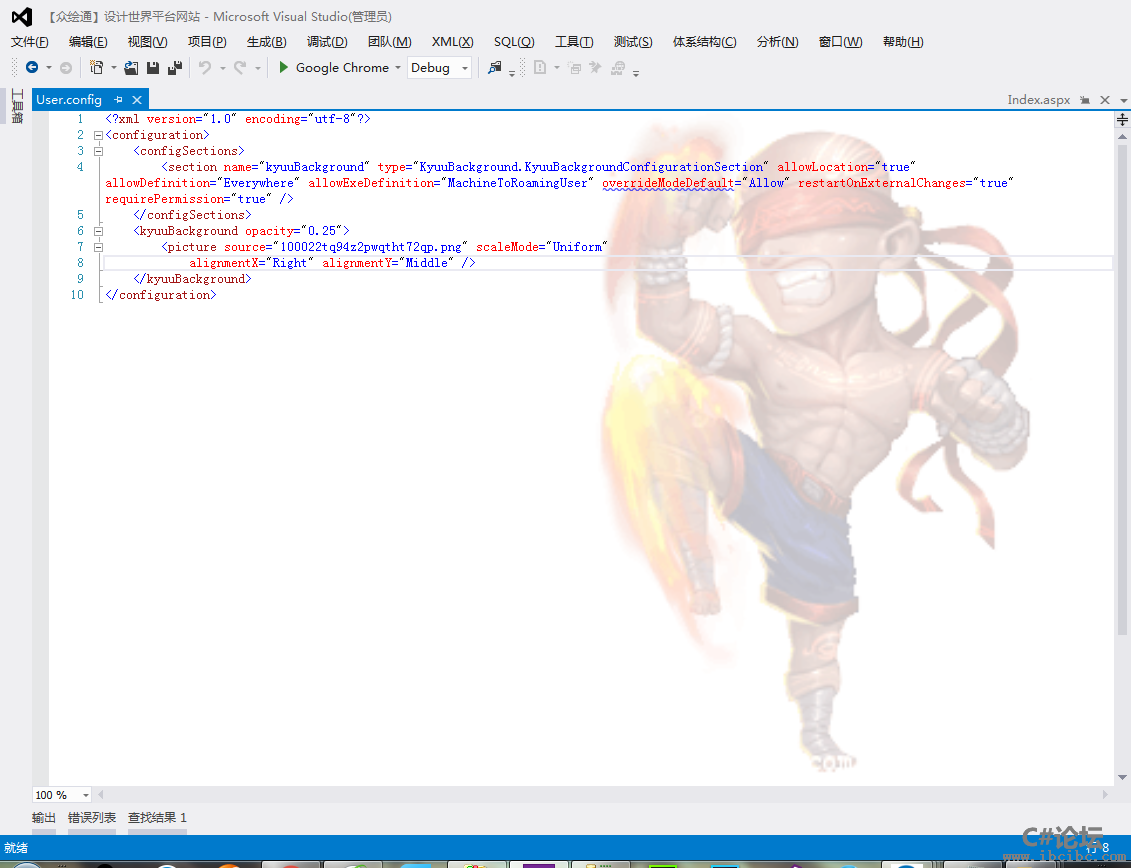This screenshot has height=868, width=1131.
Task: Select the User.config document tab
Action: 69,100
